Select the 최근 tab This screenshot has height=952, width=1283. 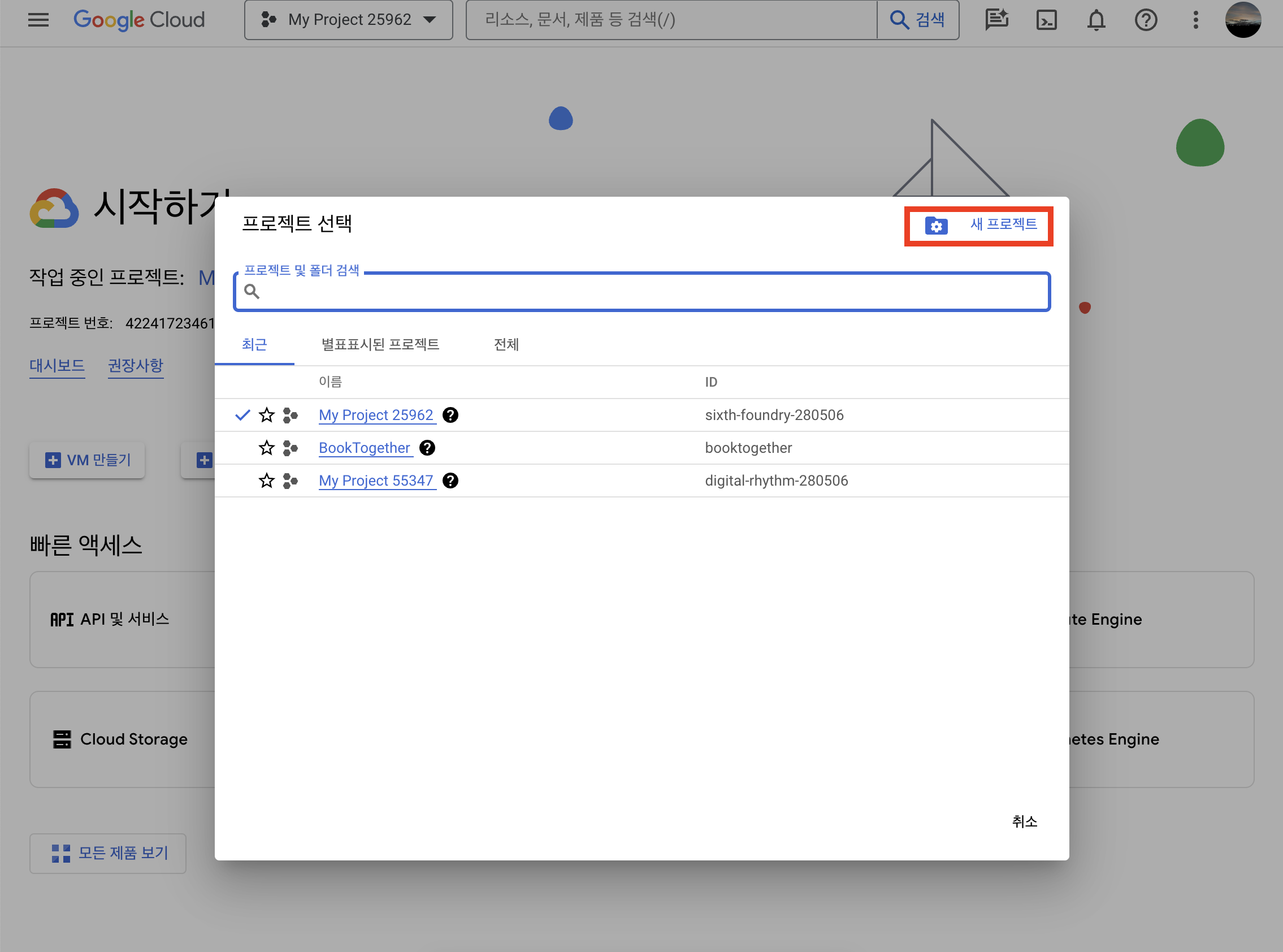coord(254,345)
